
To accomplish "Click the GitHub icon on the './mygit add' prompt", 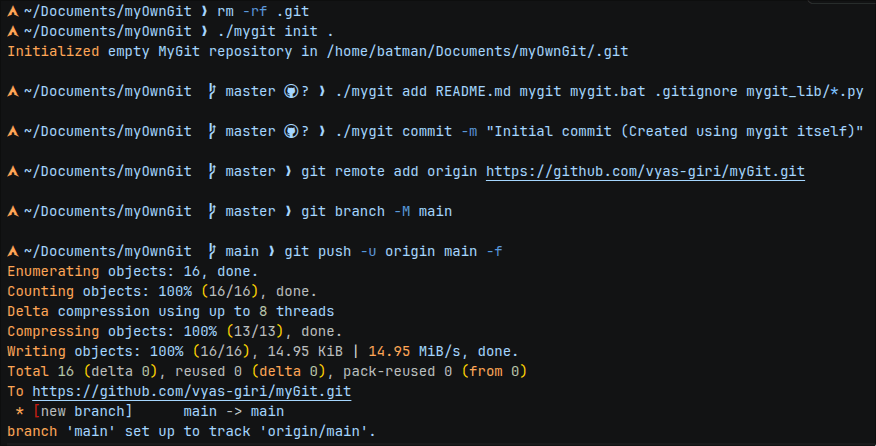I will (291, 91).
